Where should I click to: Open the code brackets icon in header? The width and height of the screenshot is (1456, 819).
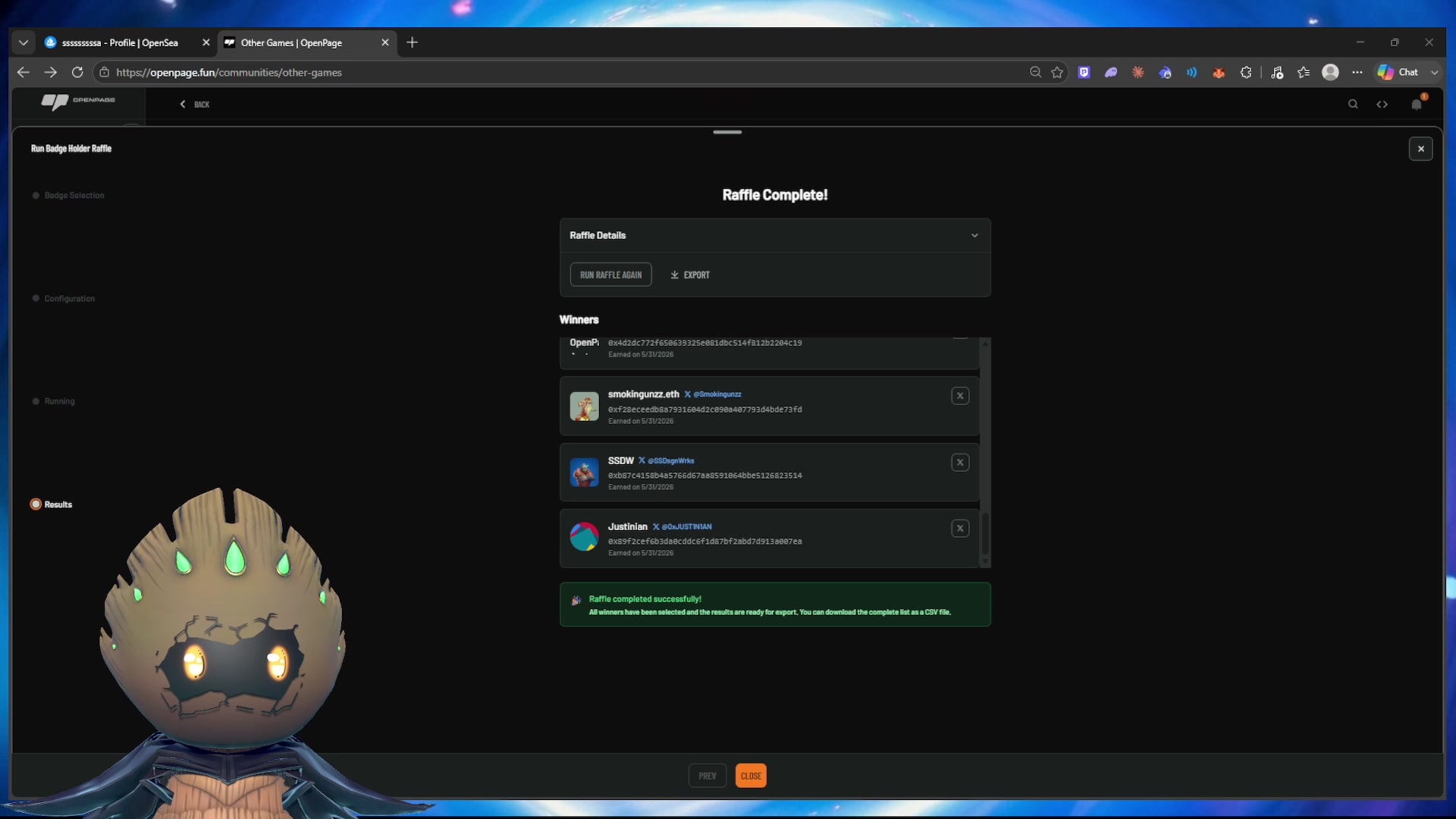click(x=1382, y=105)
